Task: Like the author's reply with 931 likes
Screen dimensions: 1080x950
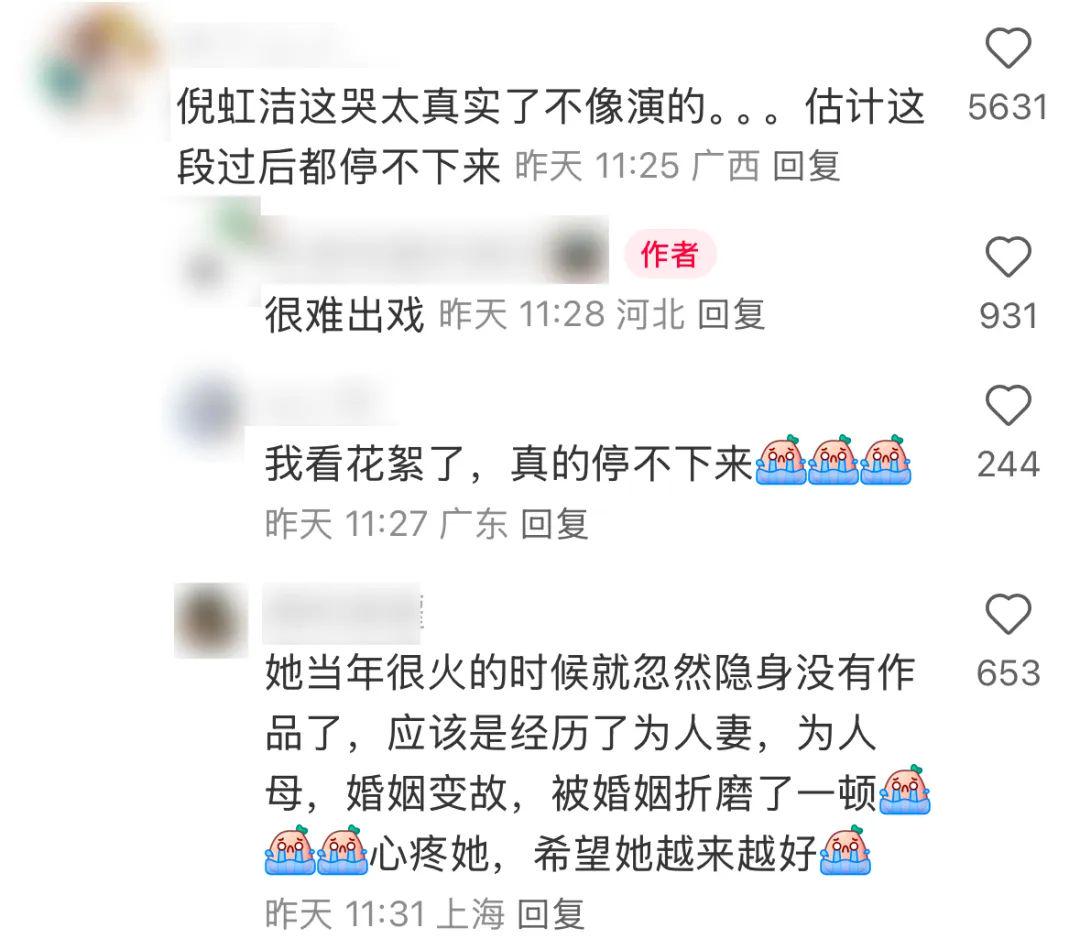Action: click(1008, 256)
